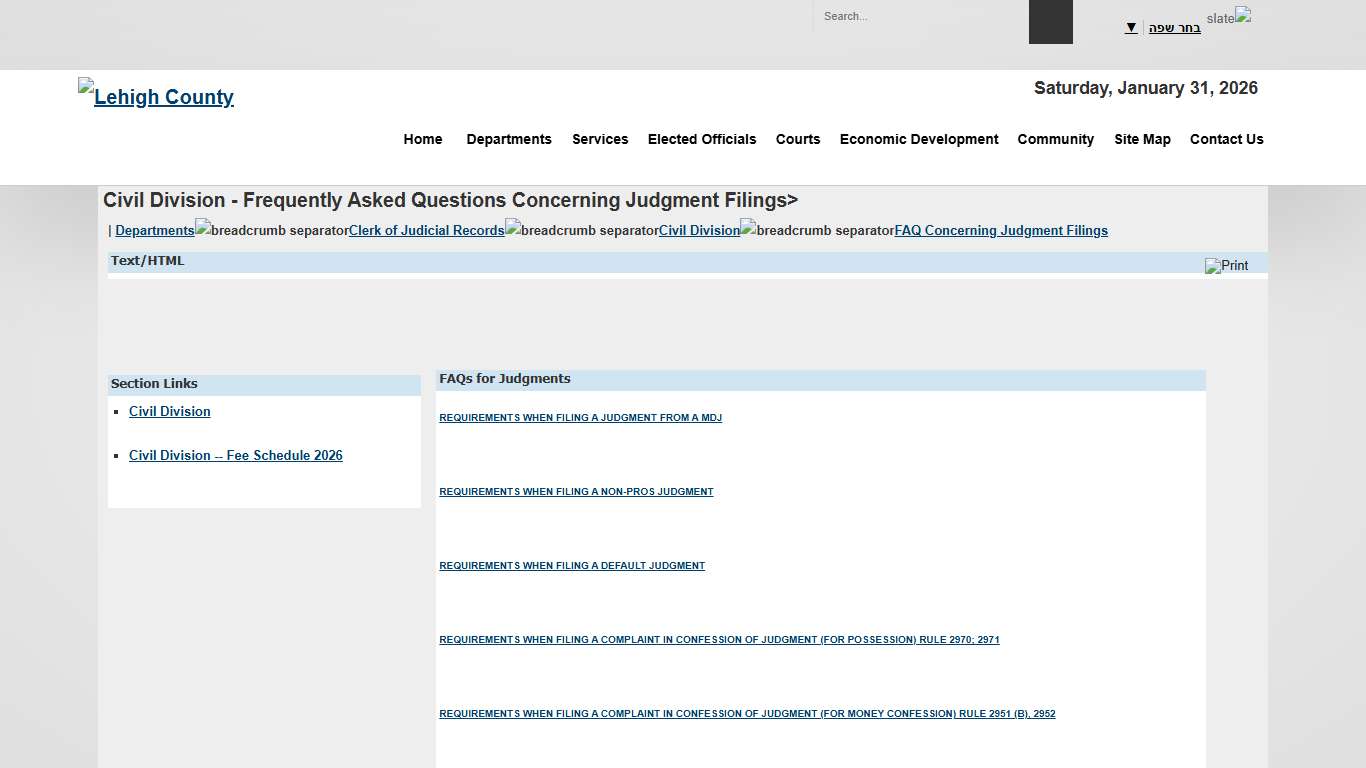
Task: Click the slate image icon near language selector
Action: 1243,14
